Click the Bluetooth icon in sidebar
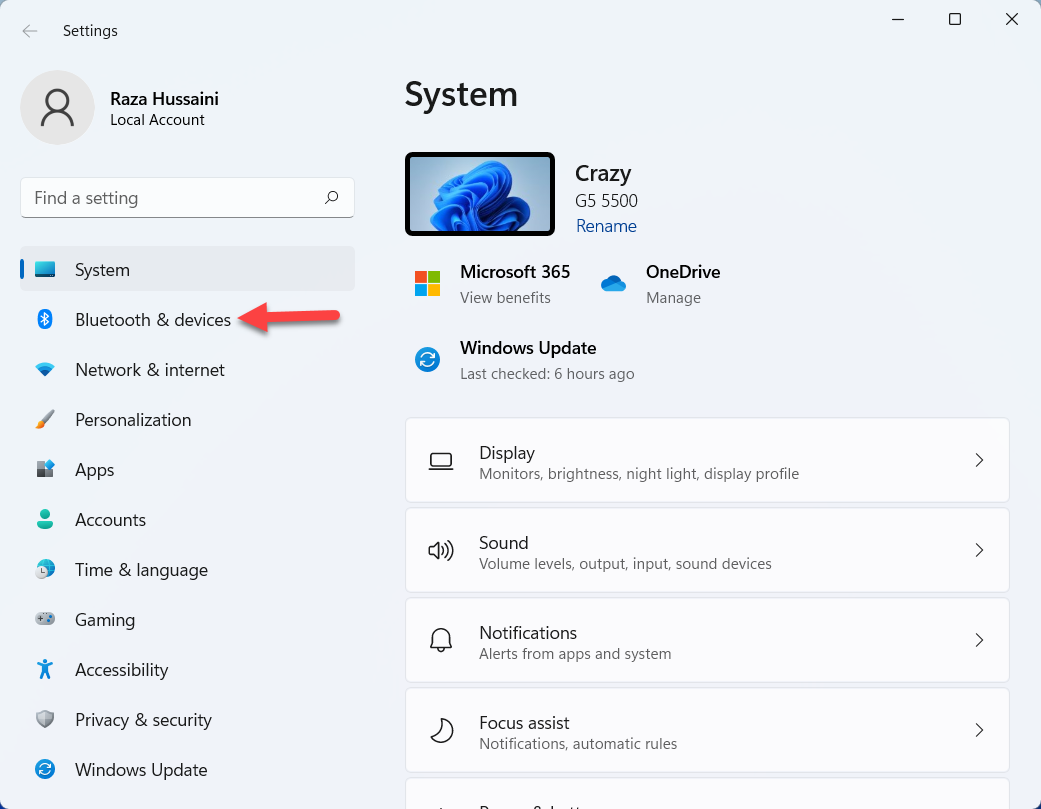1041x809 pixels. (45, 319)
